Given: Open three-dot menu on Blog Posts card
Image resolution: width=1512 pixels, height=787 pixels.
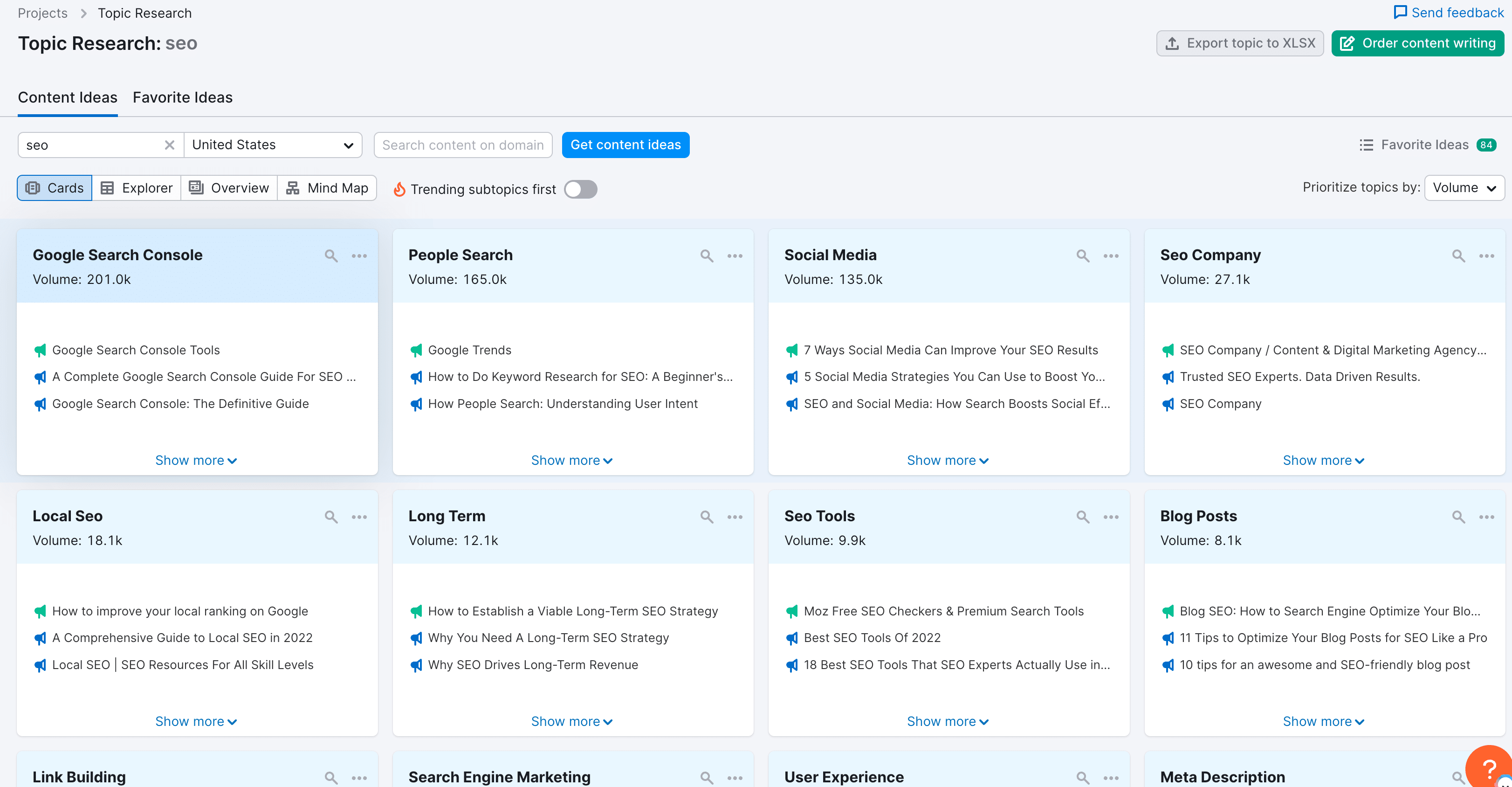Looking at the screenshot, I should coord(1487,517).
